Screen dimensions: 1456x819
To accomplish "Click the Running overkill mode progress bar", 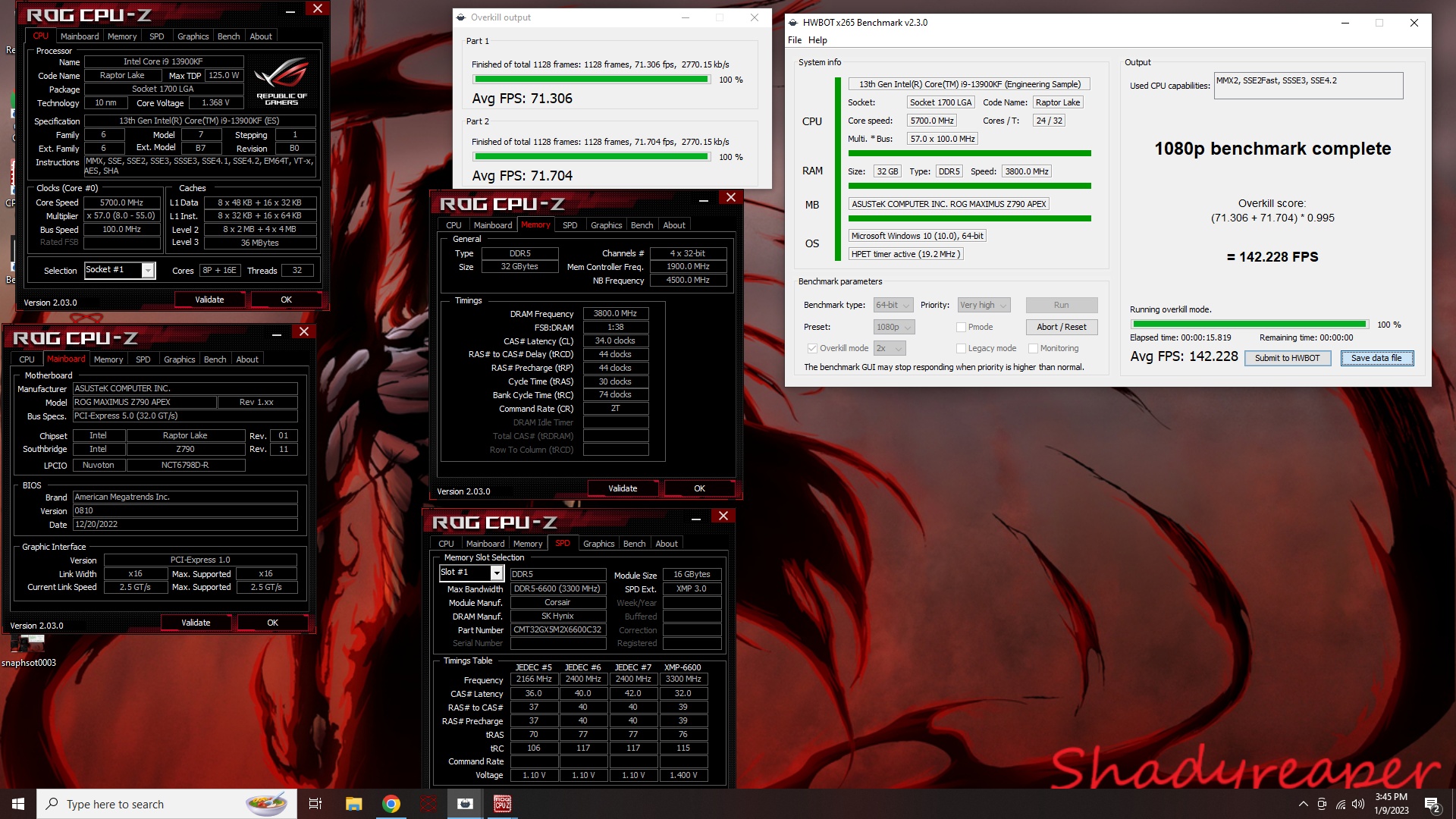I will click(x=1249, y=325).
